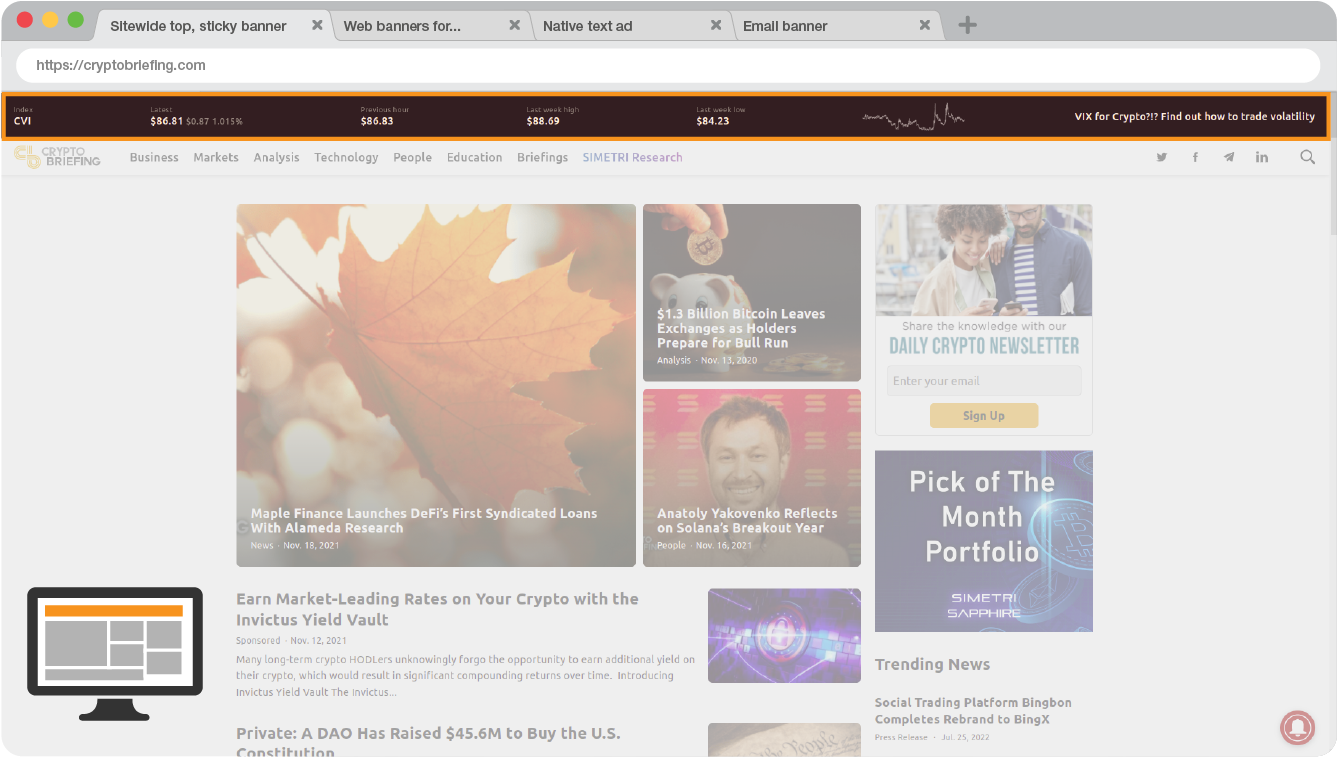This screenshot has width=1338, height=758.
Task: Click the Pick of The Month Portfolio ad
Action: [x=984, y=541]
